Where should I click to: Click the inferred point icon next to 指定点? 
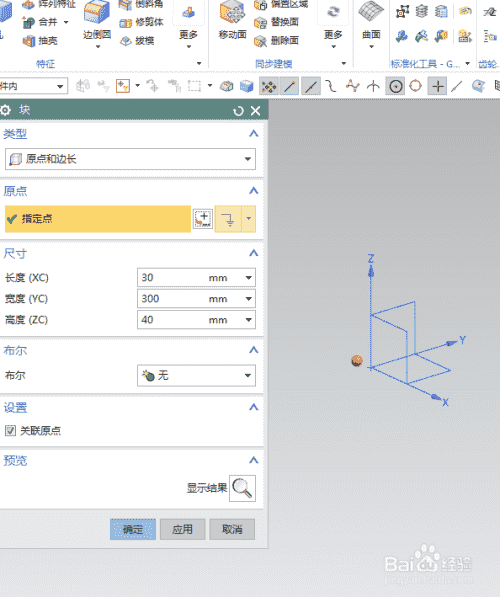click(x=228, y=219)
